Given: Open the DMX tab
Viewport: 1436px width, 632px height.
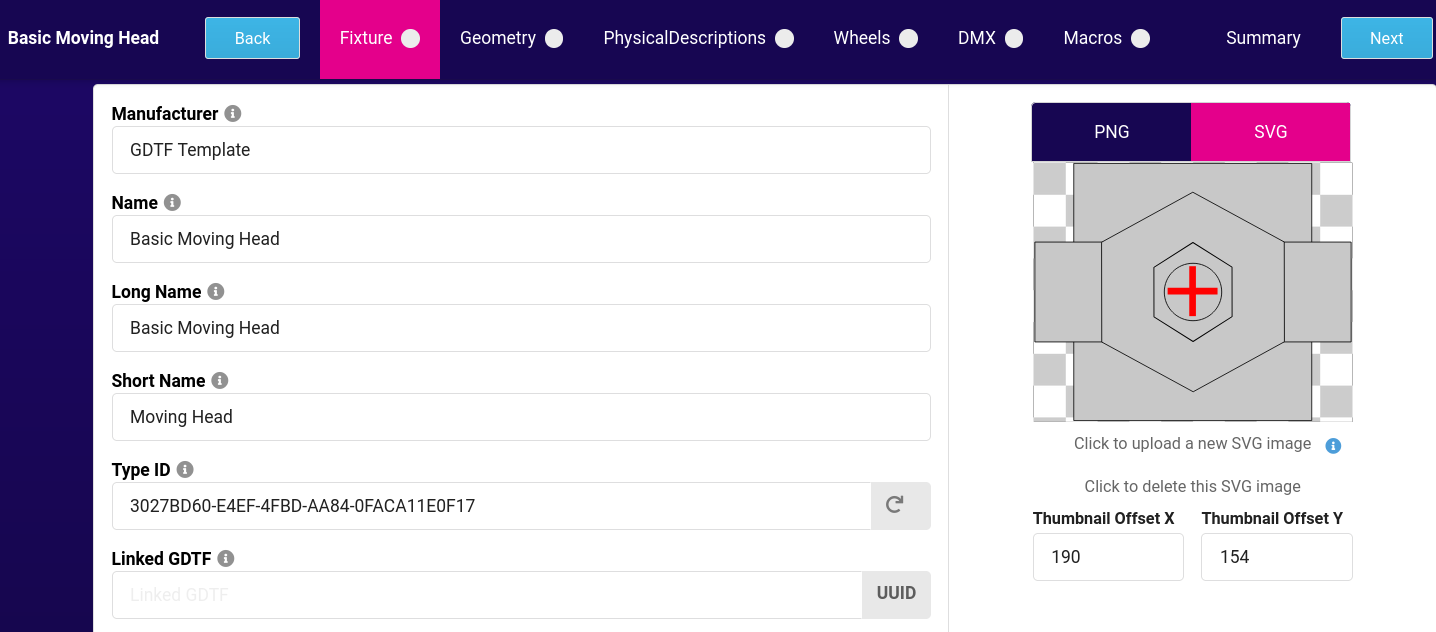Looking at the screenshot, I should pos(990,39).
